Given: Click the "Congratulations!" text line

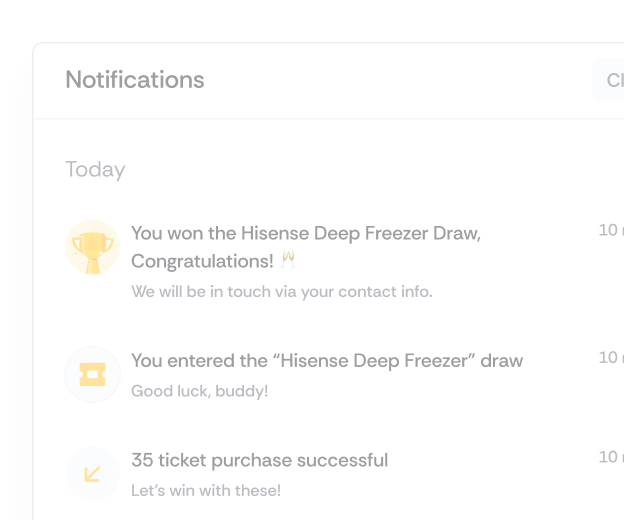Looking at the screenshot, I should (202, 261).
